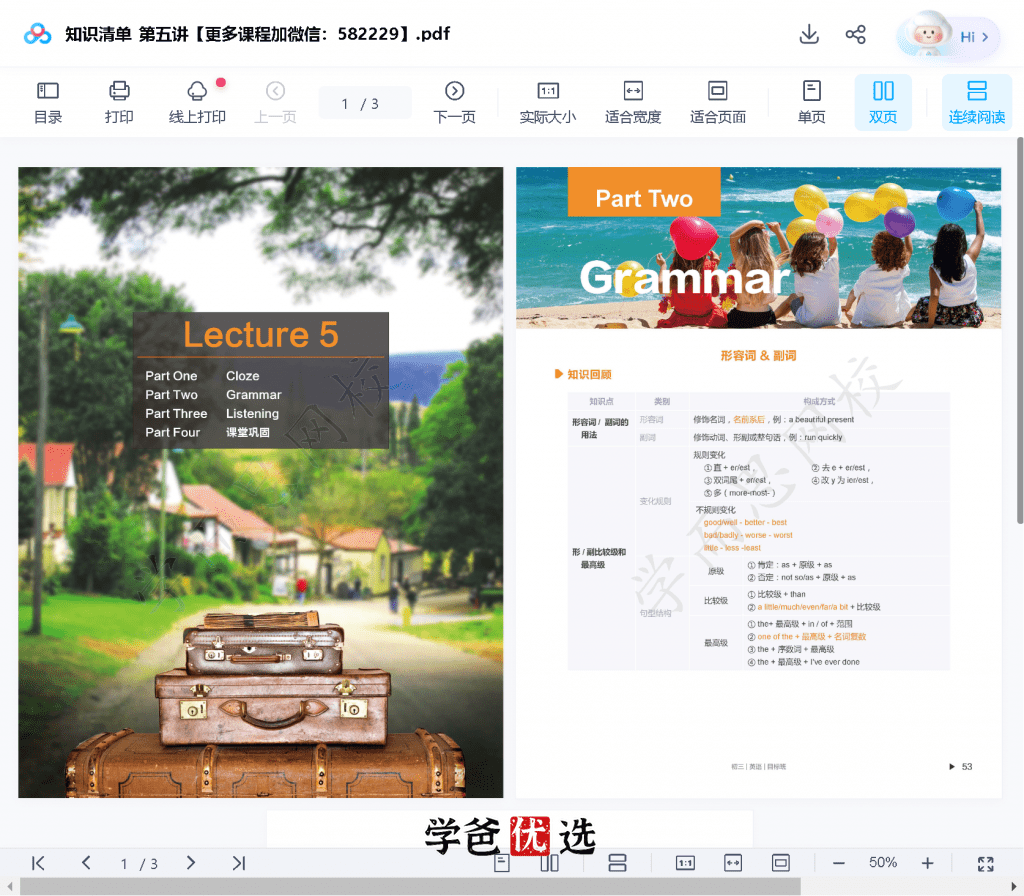Zoom out with minus button
The height and width of the screenshot is (896, 1024).
pyautogui.click(x=839, y=863)
